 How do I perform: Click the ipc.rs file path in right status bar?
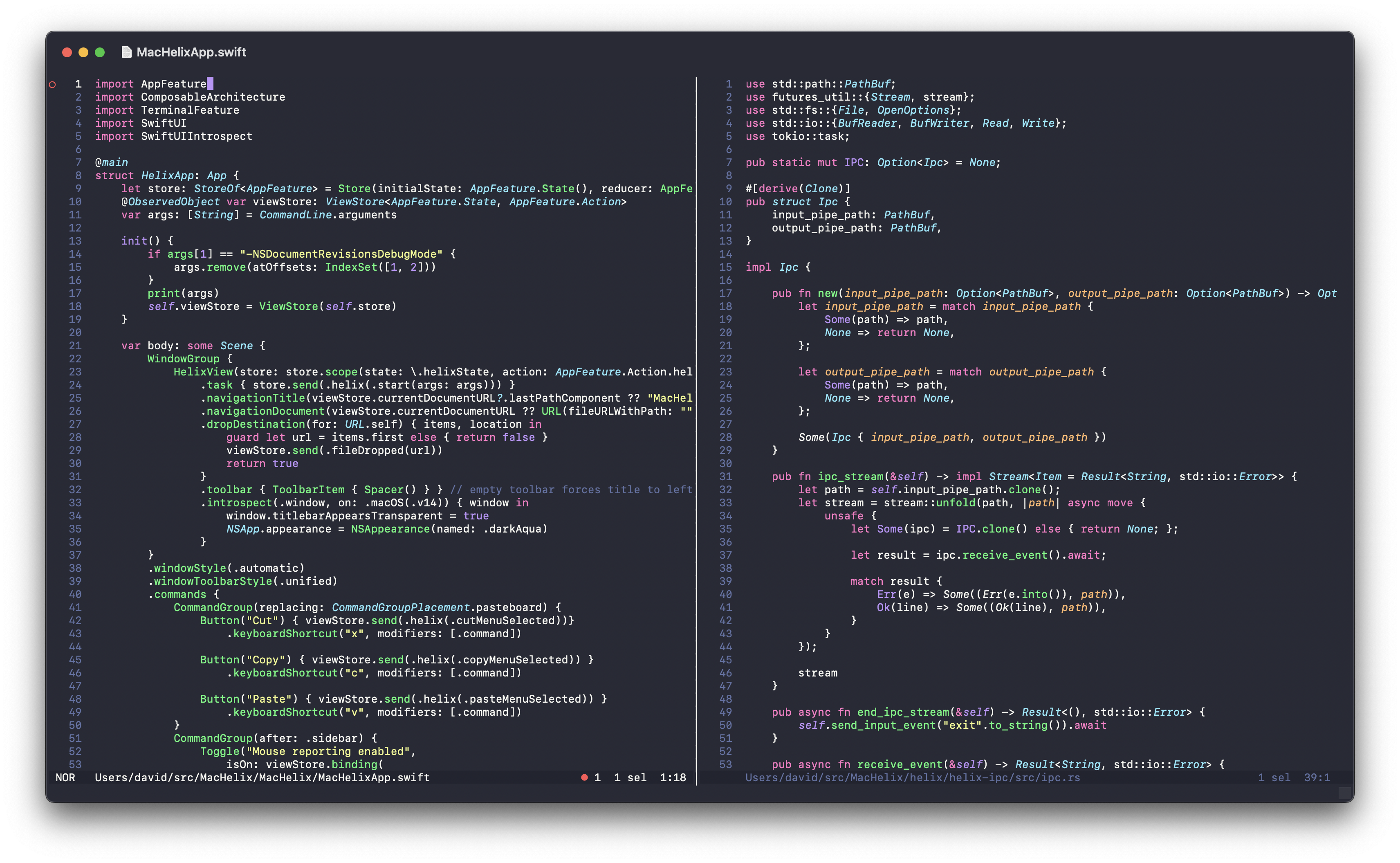913,778
